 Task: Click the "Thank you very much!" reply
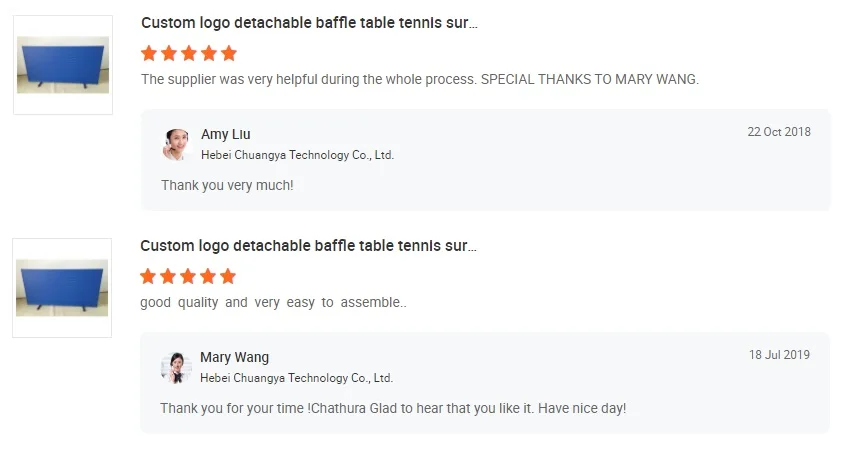pyautogui.click(x=227, y=185)
